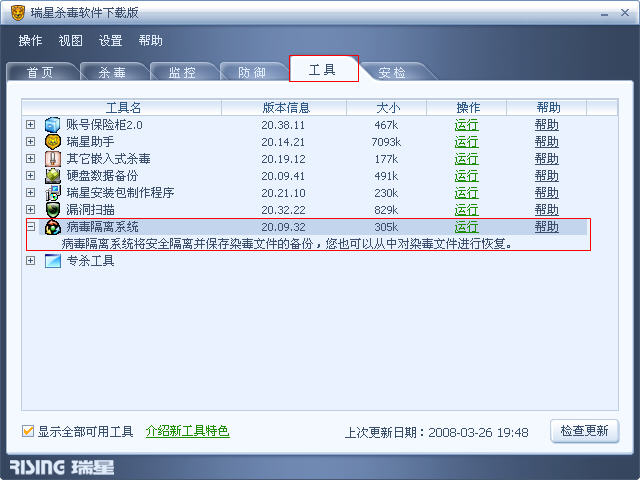
Task: Switch to the 安检 tab
Action: click(x=393, y=72)
